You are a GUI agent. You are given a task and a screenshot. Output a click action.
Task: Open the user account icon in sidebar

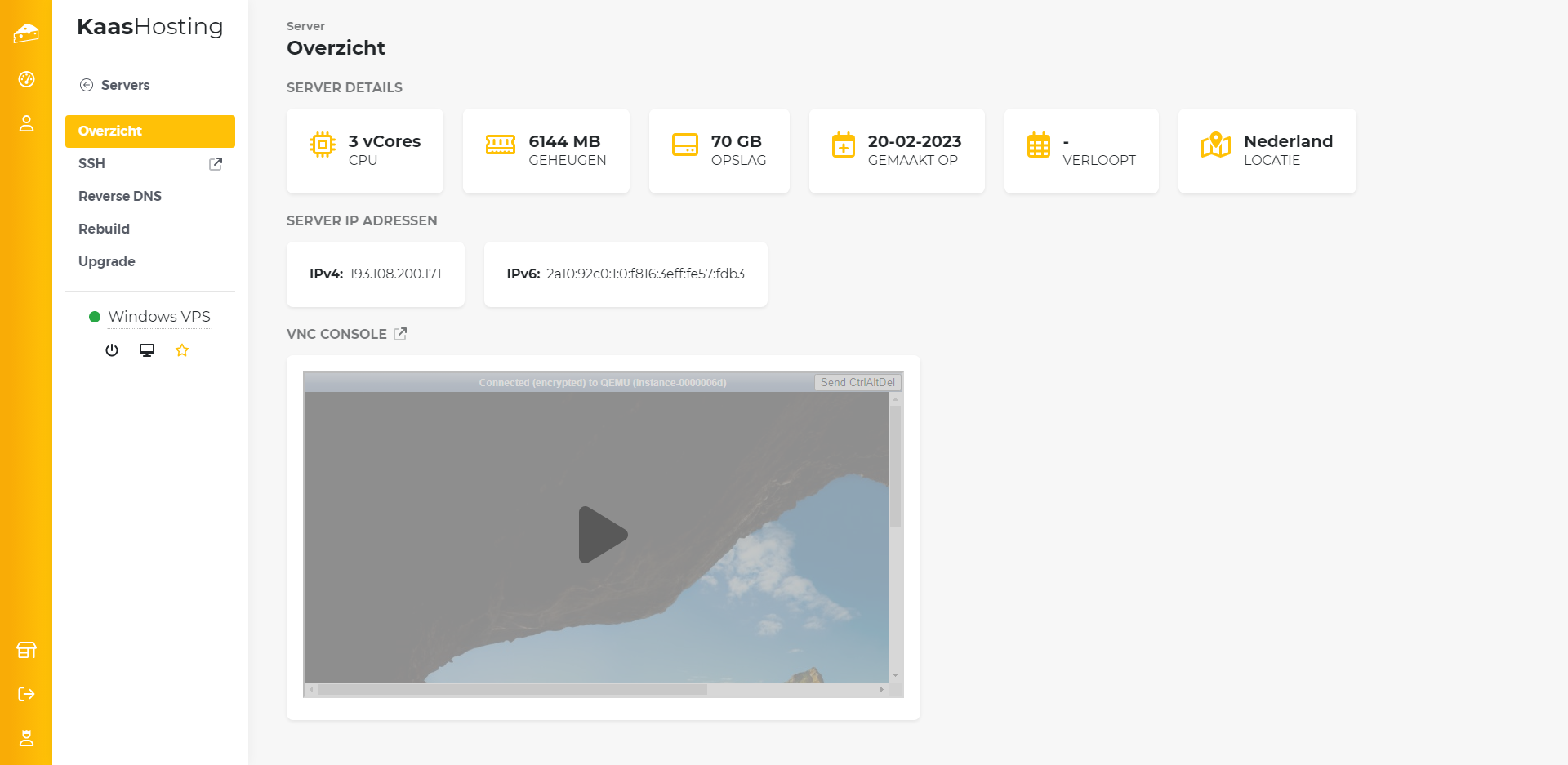click(26, 123)
